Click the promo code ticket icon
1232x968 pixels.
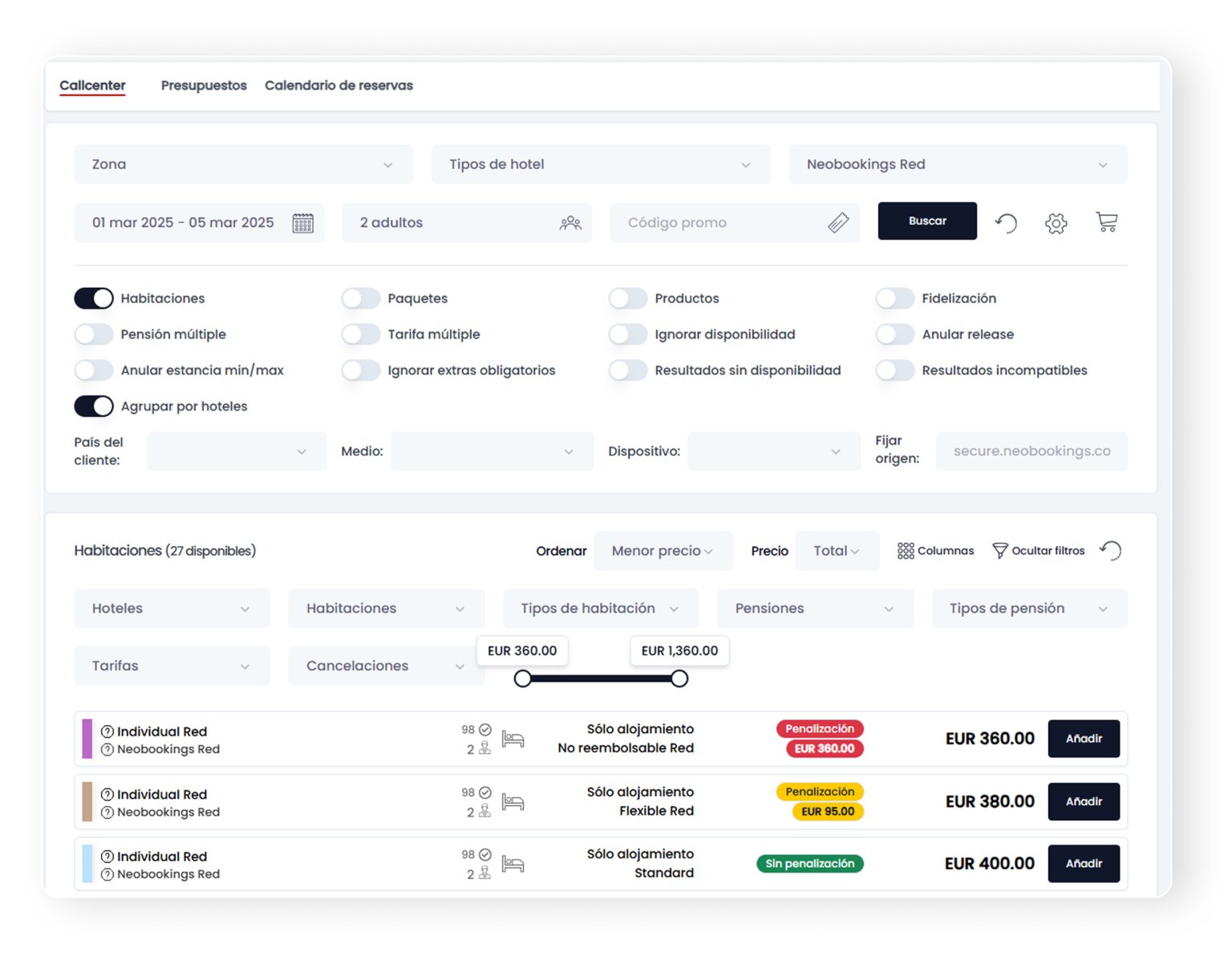(838, 223)
